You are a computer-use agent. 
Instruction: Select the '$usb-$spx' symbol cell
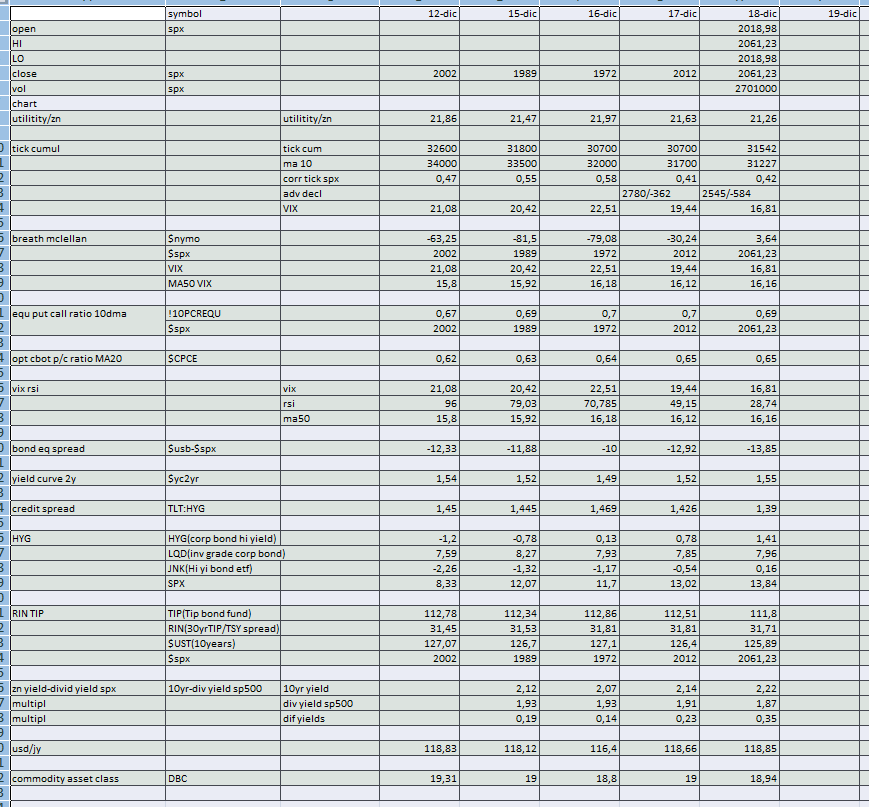(x=223, y=448)
